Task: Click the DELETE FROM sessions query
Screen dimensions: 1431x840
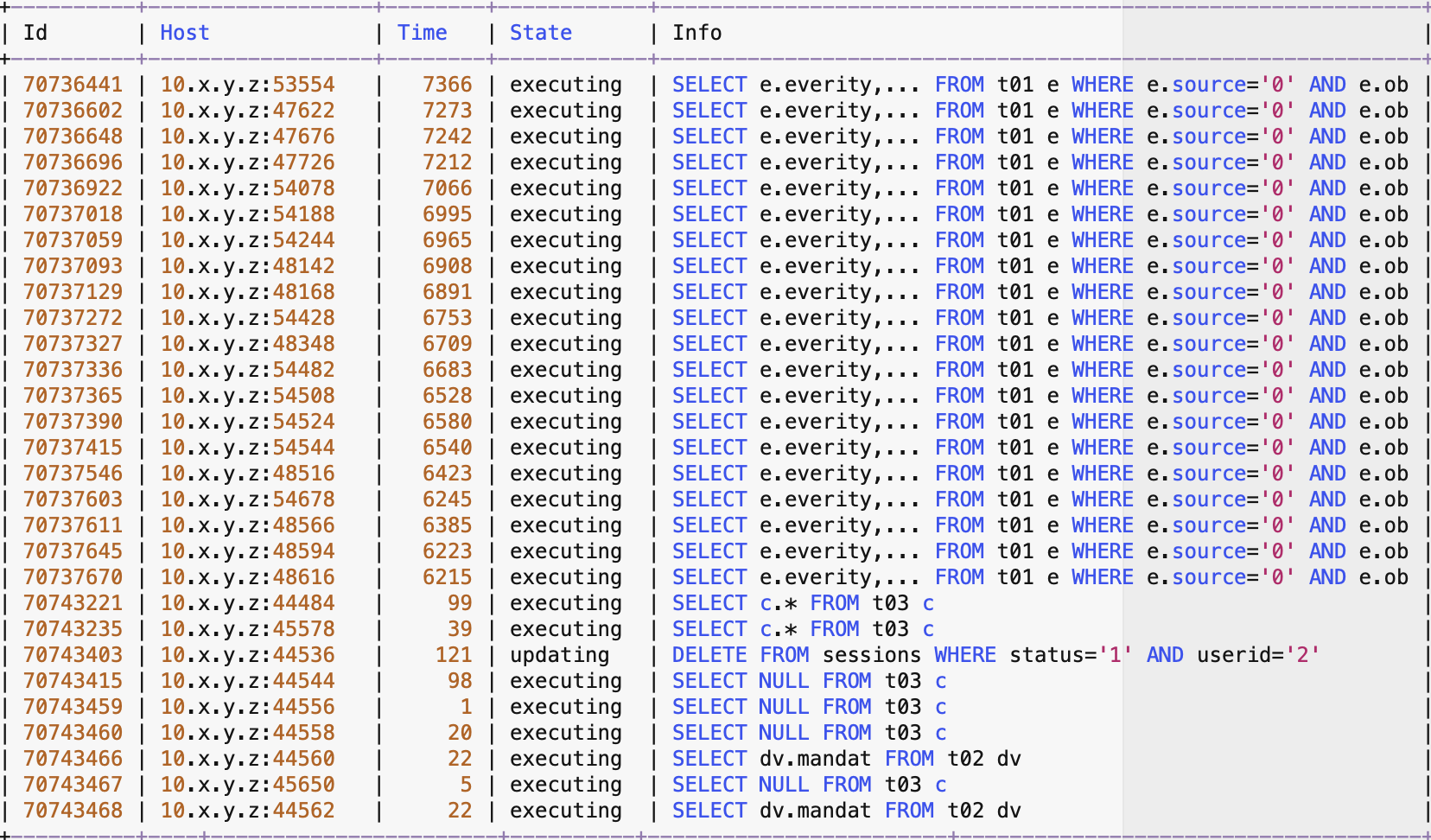Action: tap(994, 654)
